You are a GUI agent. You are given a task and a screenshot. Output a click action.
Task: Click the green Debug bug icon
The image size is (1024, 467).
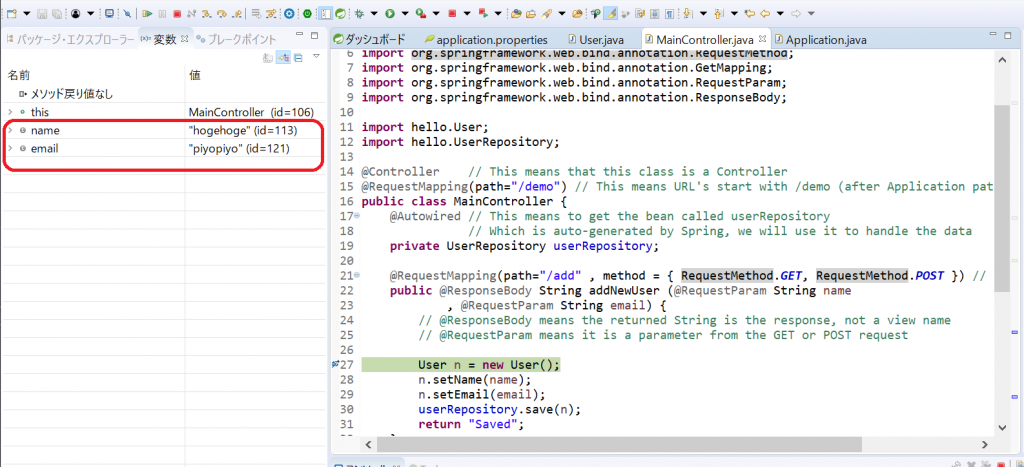pos(358,14)
